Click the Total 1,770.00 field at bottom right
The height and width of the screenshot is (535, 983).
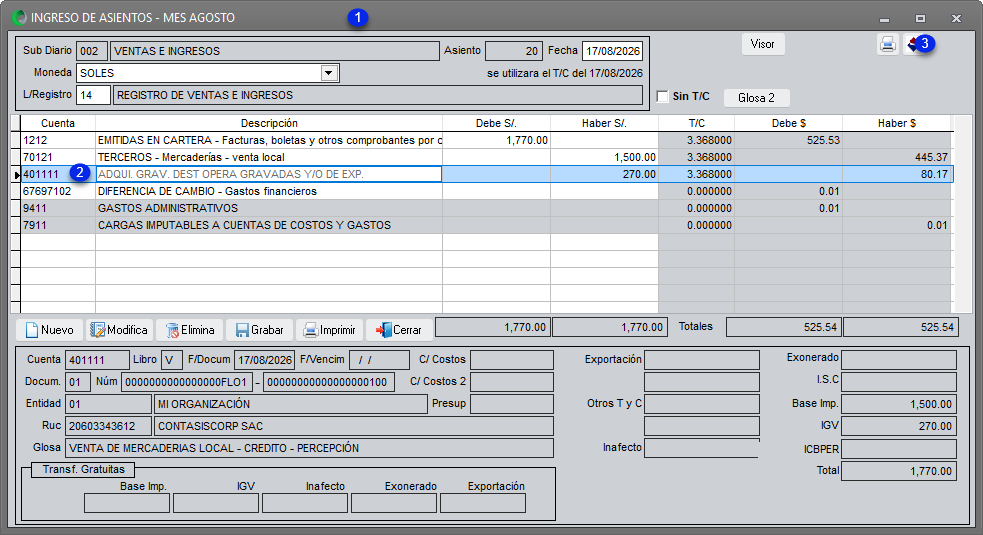[x=899, y=471]
